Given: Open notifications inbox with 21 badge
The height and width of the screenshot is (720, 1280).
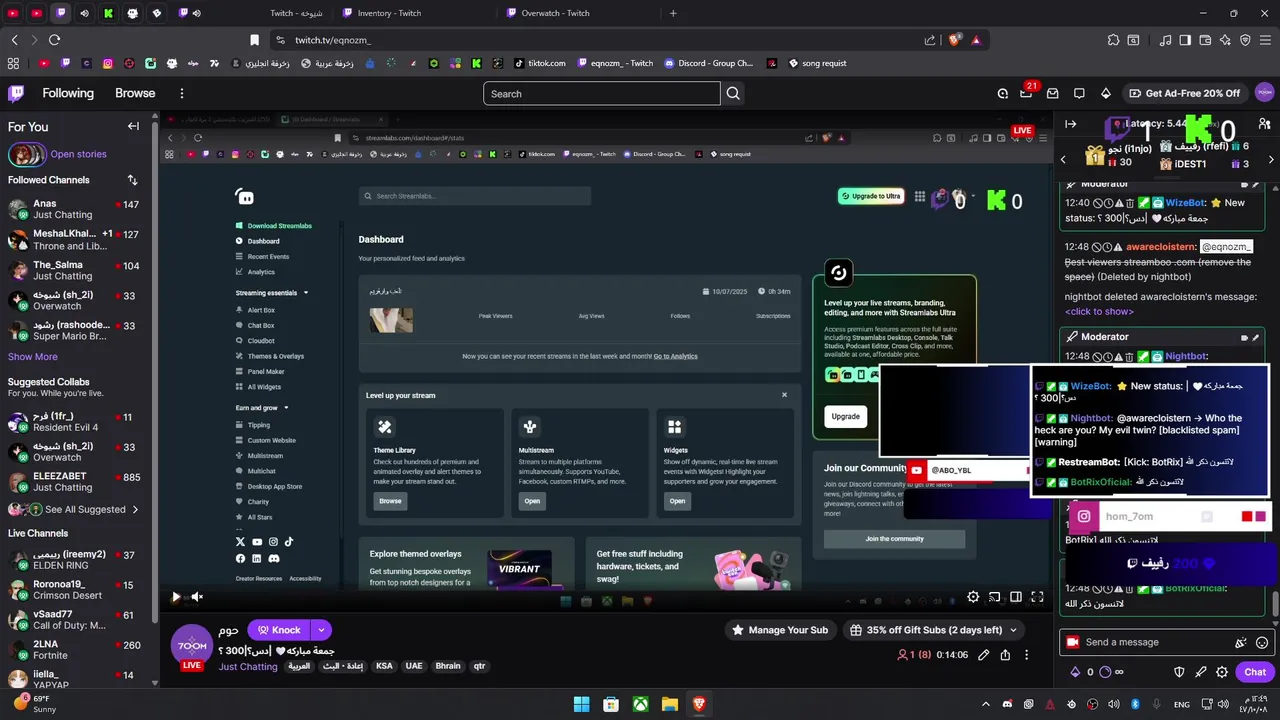Looking at the screenshot, I should pos(1026,93).
